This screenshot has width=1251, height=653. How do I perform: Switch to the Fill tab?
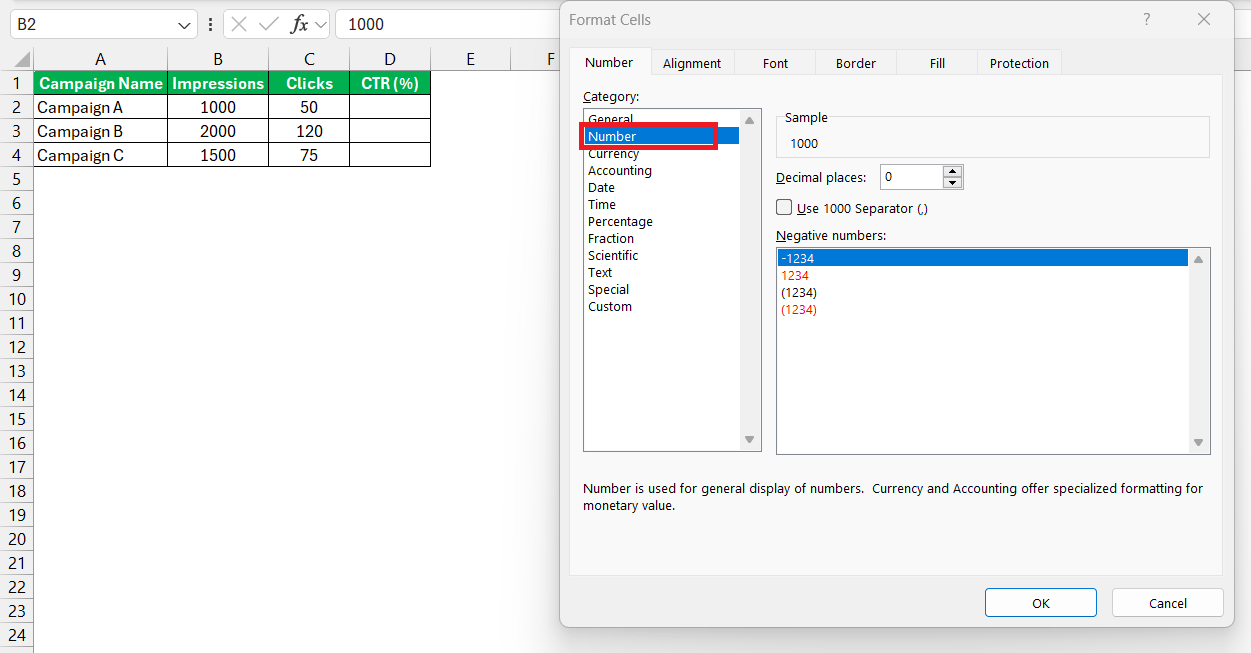tap(937, 63)
